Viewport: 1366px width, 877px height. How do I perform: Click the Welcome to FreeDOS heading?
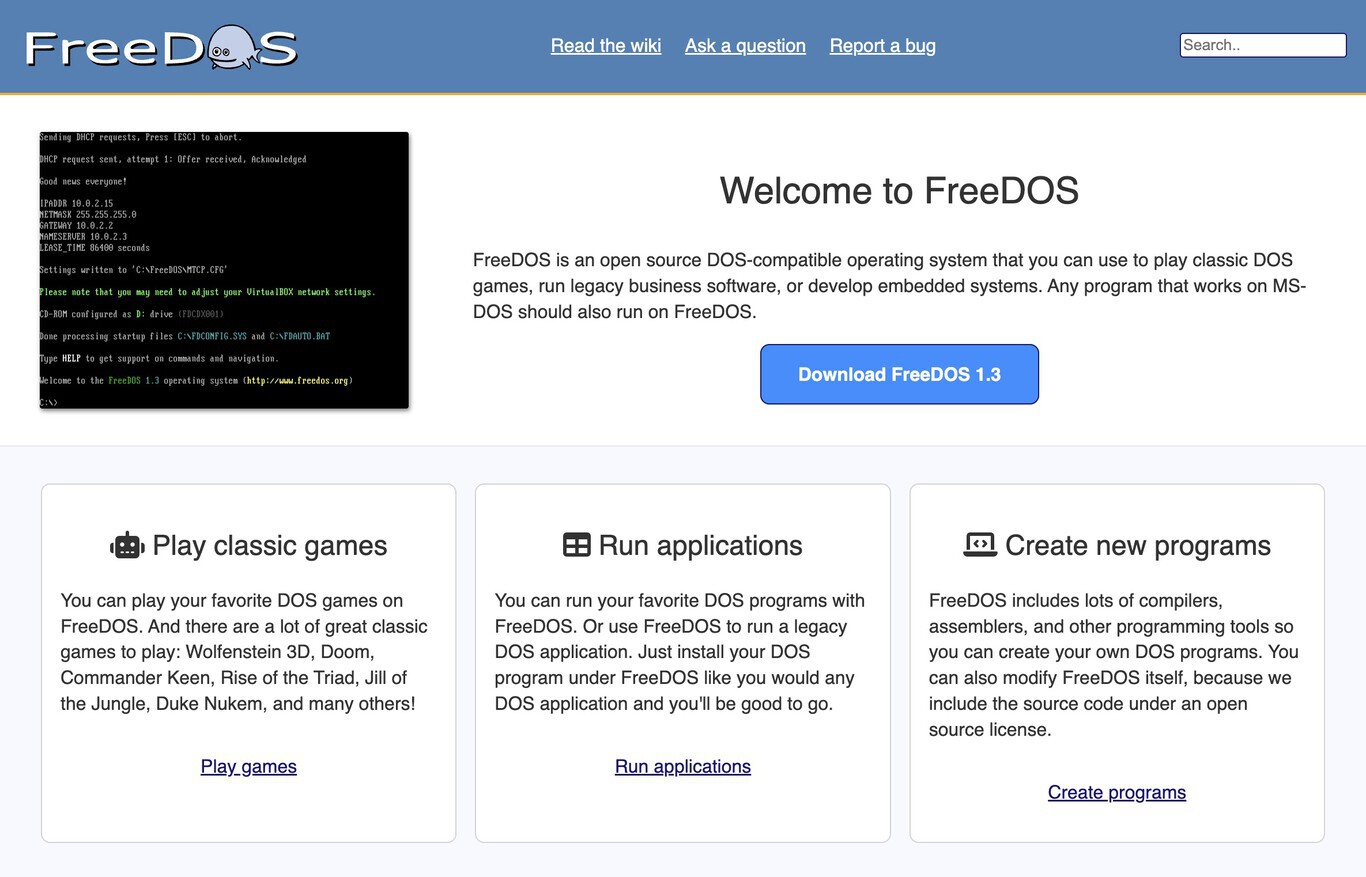898,190
